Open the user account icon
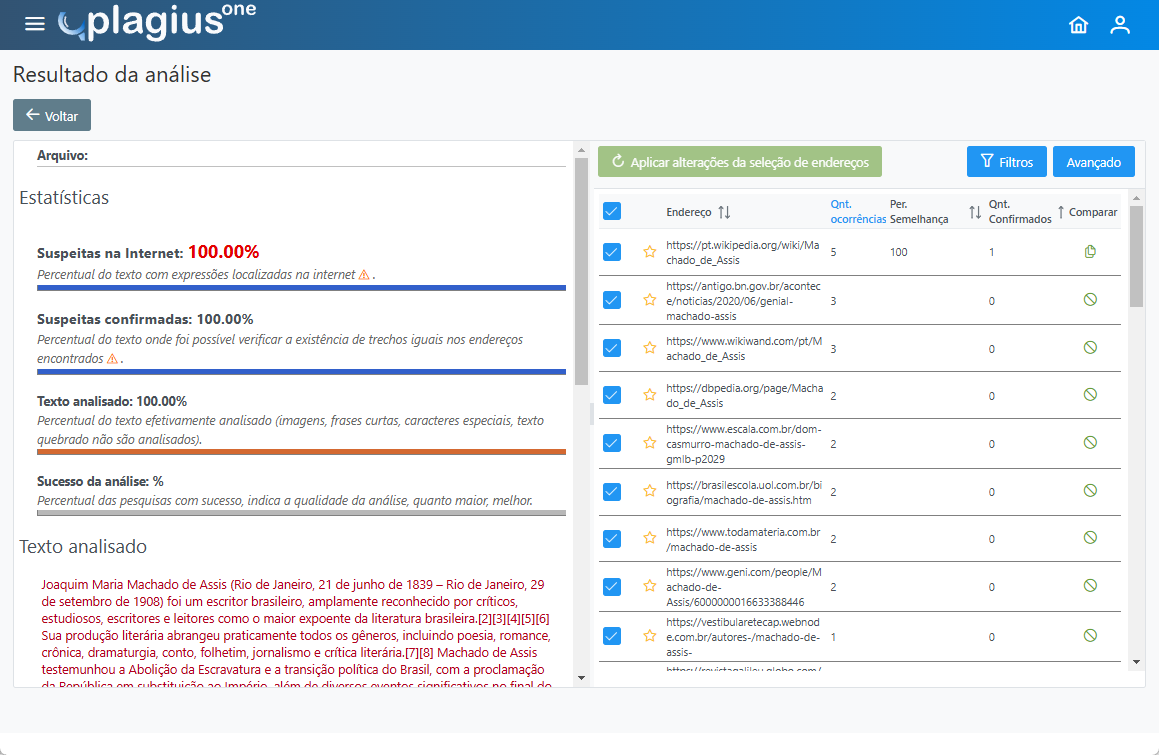Image resolution: width=1159 pixels, height=755 pixels. click(x=1120, y=25)
